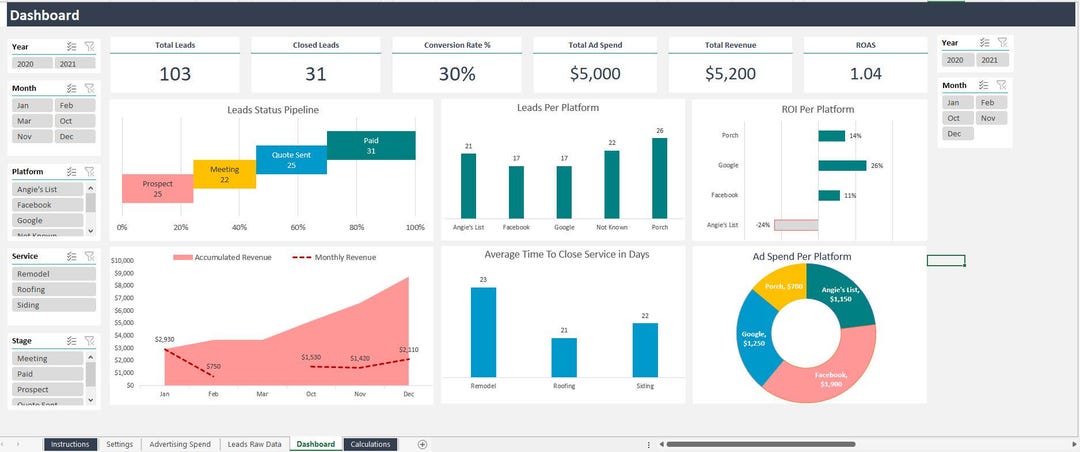This screenshot has width=1080, height=452.
Task: Select 2021 in the left Year slicer
Action: pos(75,63)
